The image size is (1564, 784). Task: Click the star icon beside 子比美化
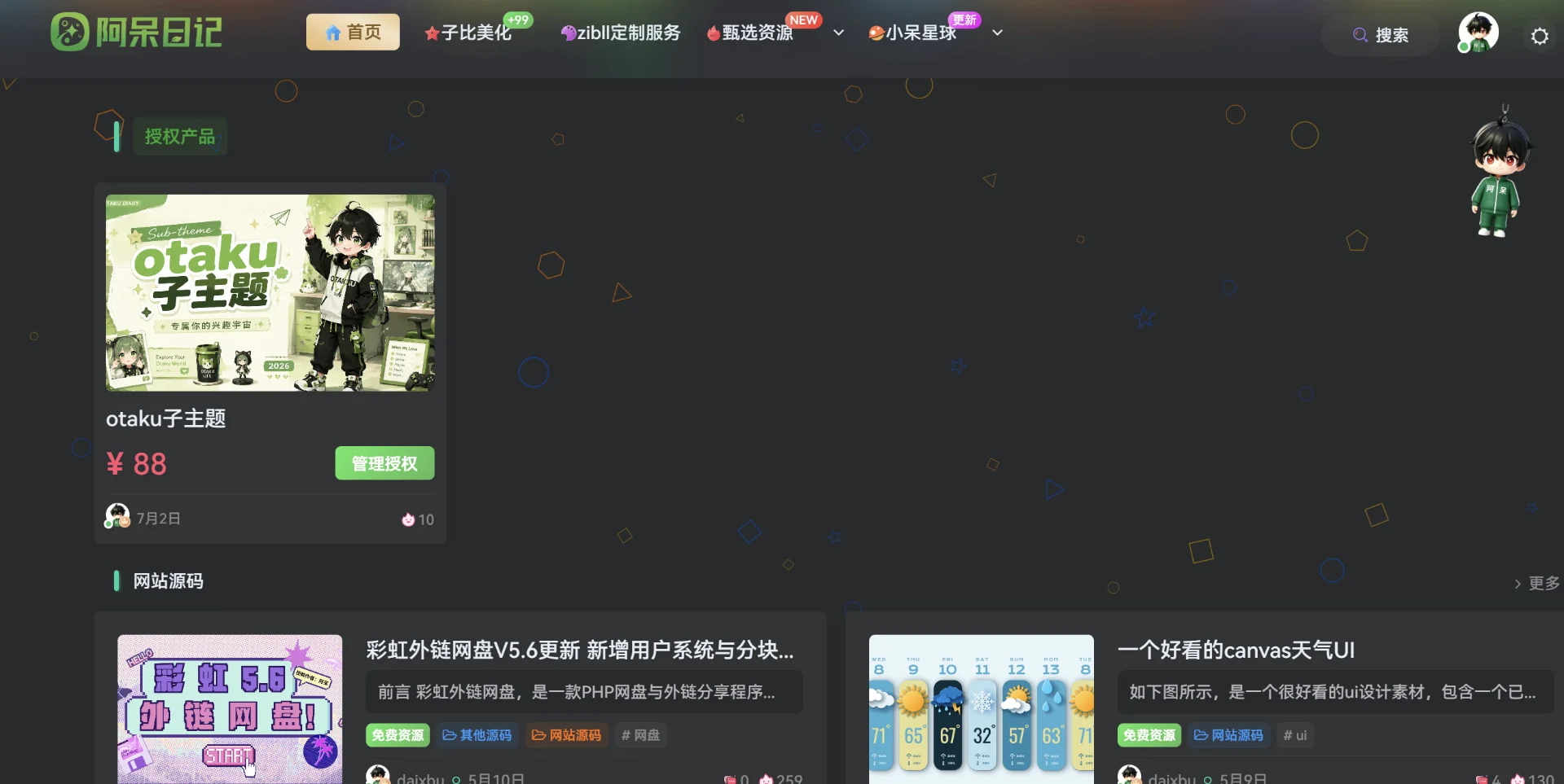432,33
